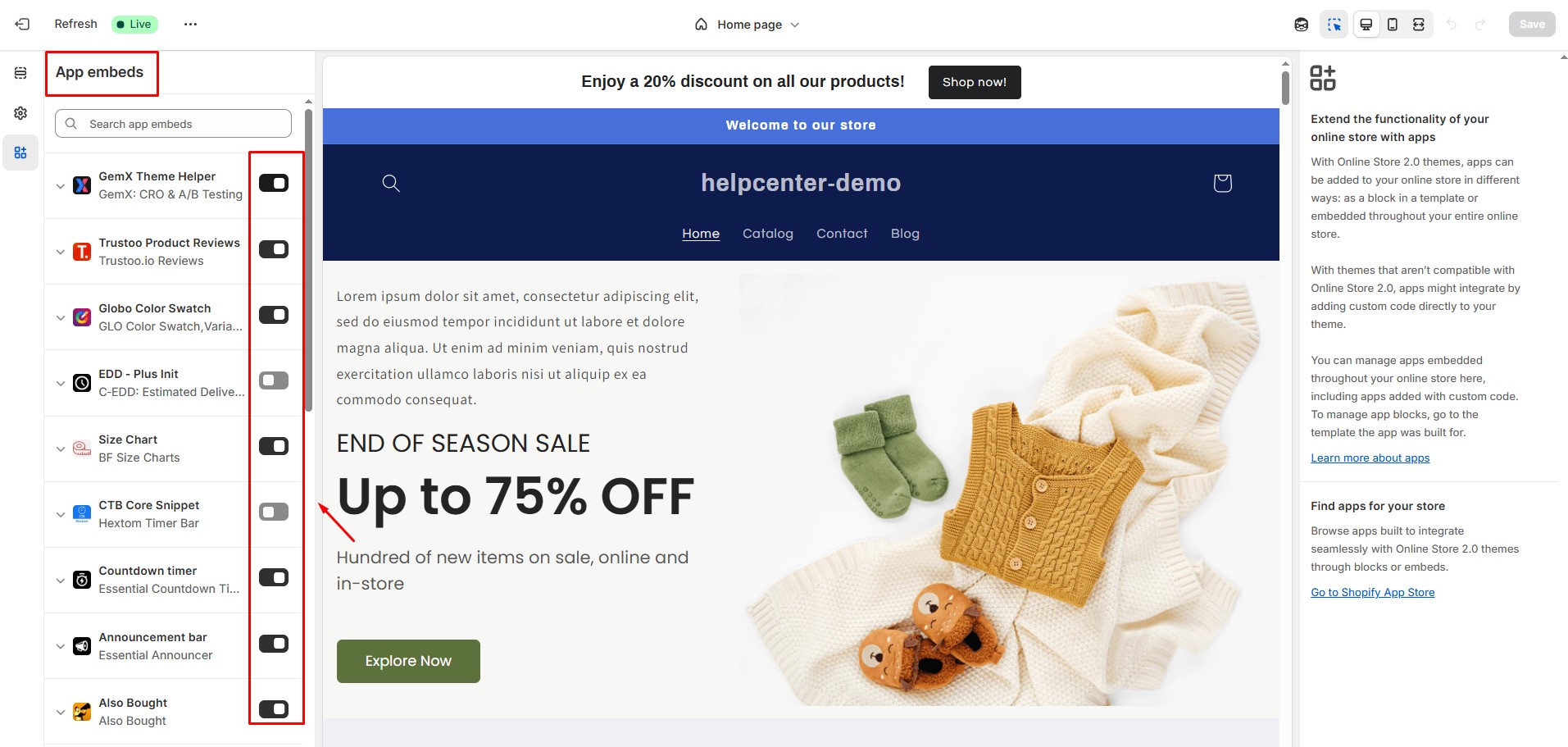Open the Sections panel icon in sidebar
This screenshot has height=747, width=1568.
coord(20,73)
